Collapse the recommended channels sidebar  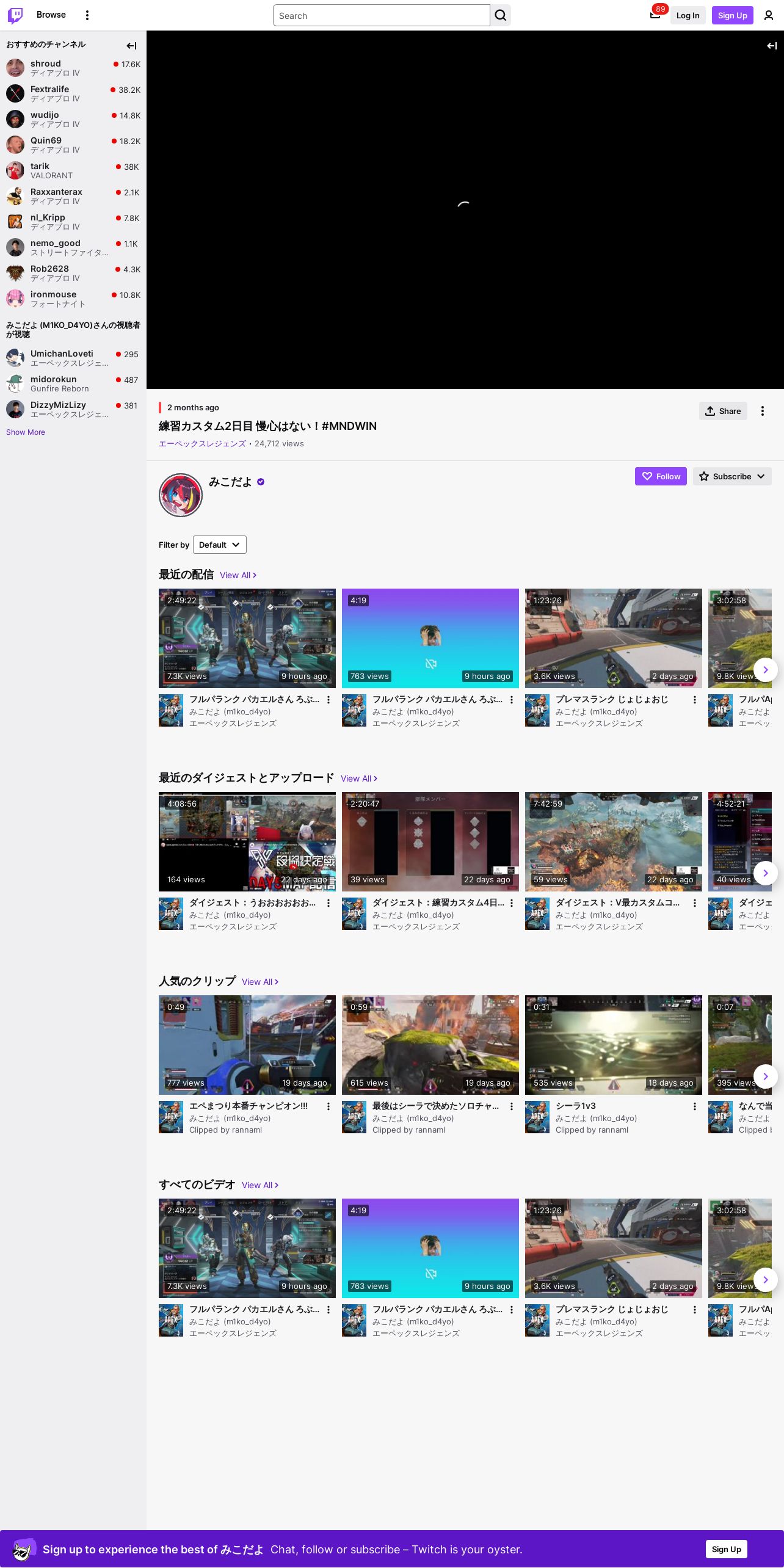(131, 46)
